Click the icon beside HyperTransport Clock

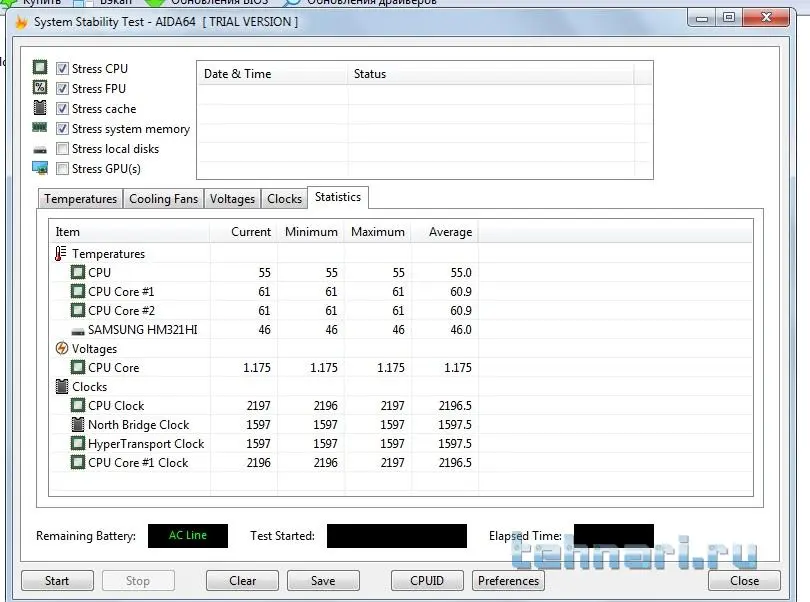click(x=77, y=443)
